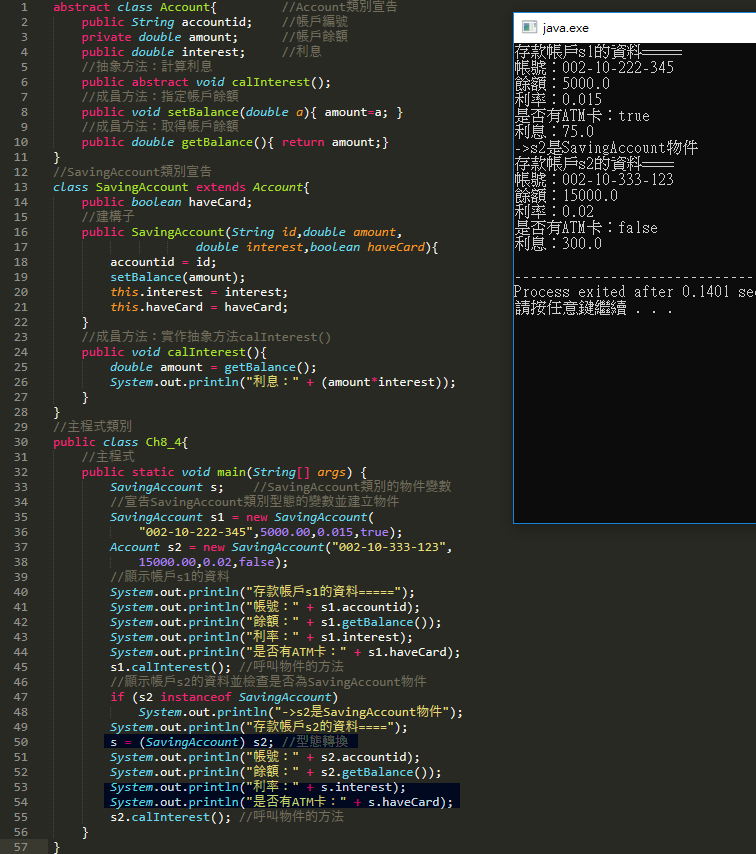Click line number 31 in the gutter
The height and width of the screenshot is (854, 756).
point(21,457)
